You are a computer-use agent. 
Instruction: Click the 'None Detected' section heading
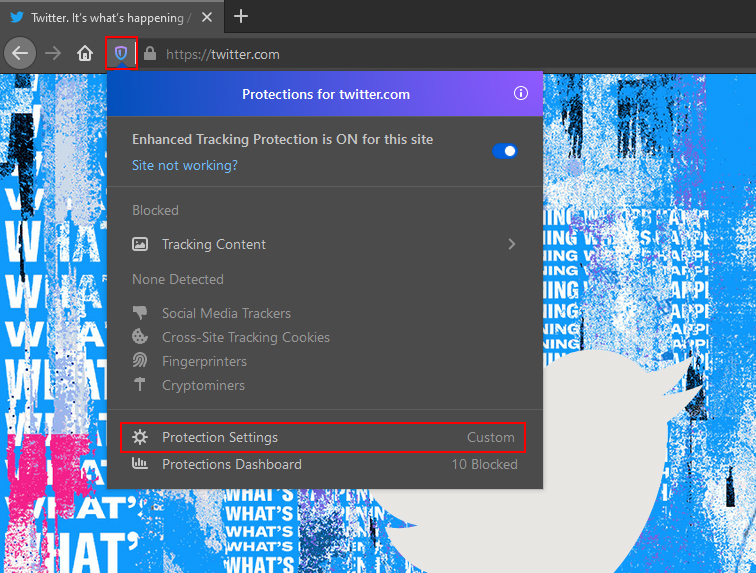point(178,279)
